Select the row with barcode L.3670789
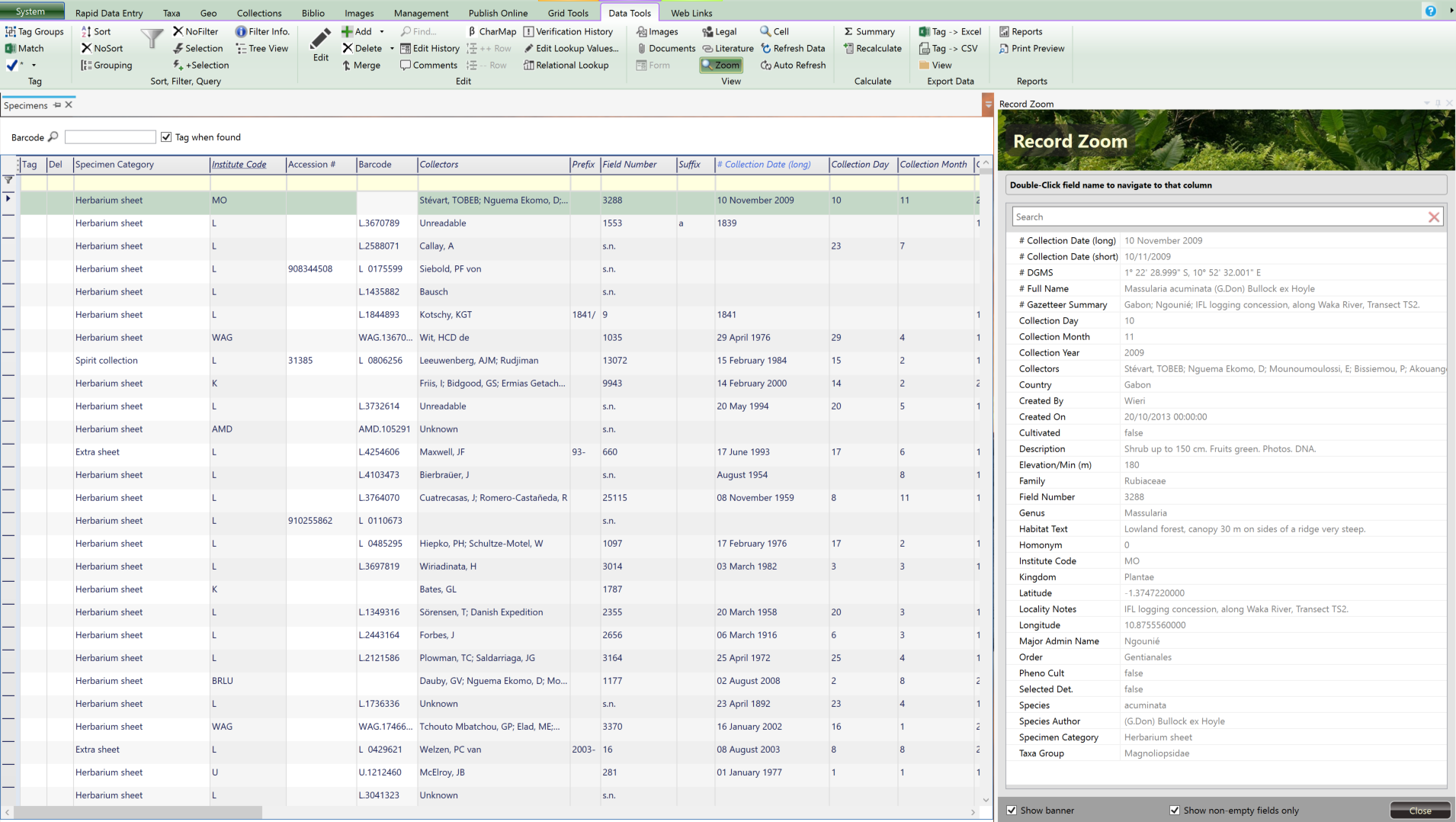Screen dimensions: 1456x822 click(499, 223)
